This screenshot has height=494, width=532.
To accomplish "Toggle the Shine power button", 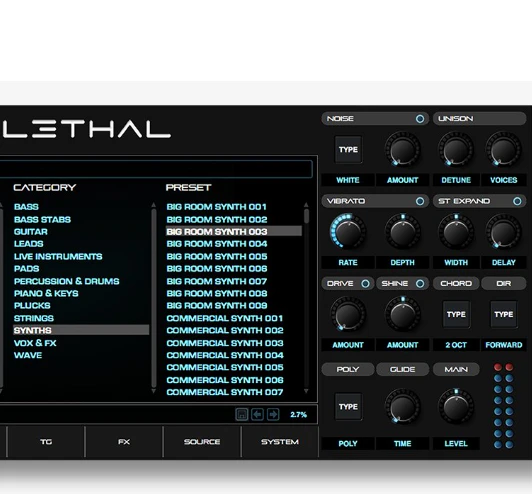I will pyautogui.click(x=420, y=284).
